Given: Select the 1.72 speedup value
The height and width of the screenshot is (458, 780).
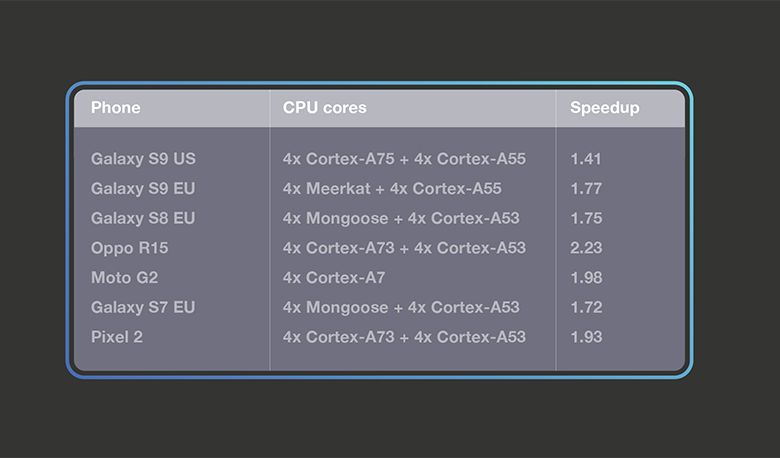Looking at the screenshot, I should coord(586,308).
